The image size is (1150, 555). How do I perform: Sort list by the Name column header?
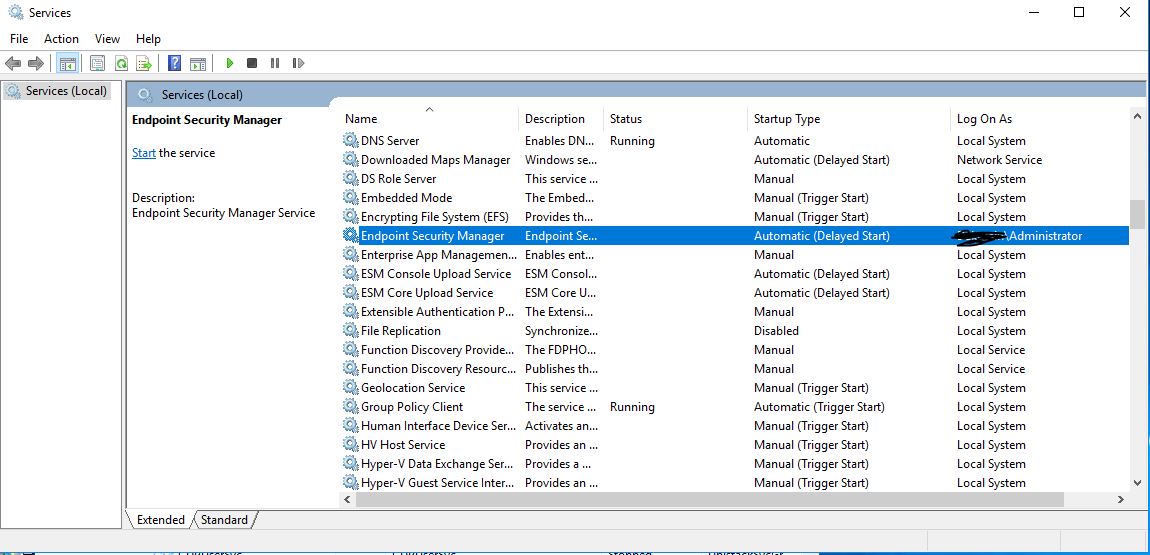click(361, 119)
